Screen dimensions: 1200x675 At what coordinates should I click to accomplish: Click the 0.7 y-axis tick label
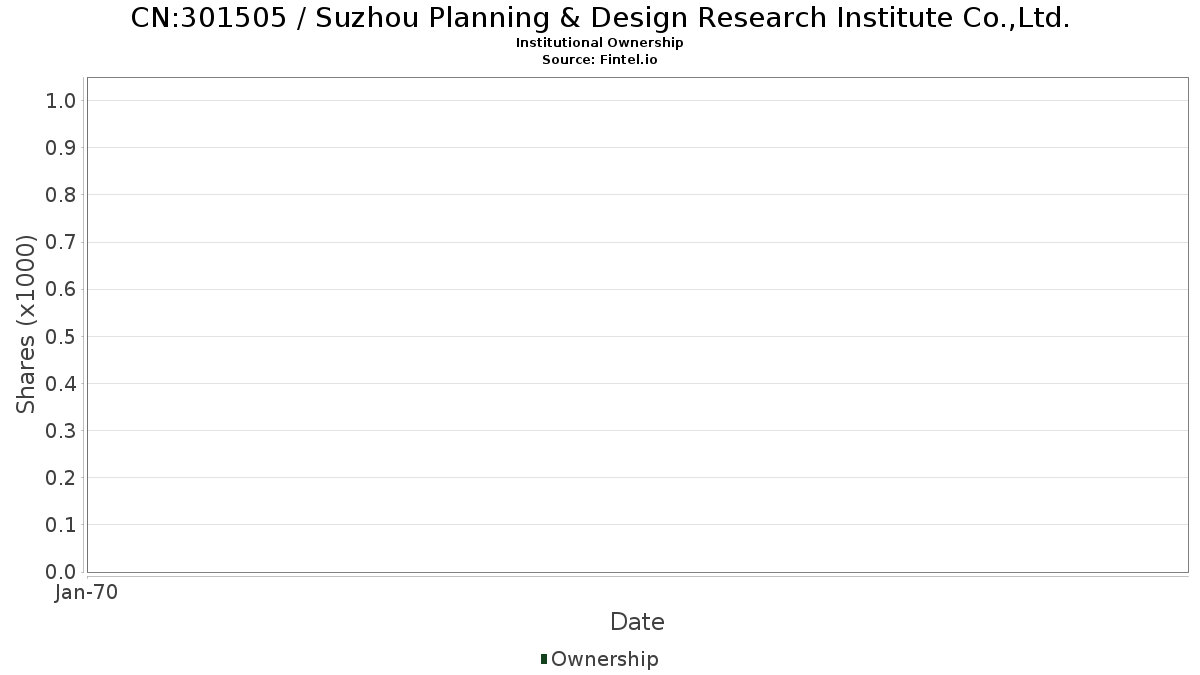[61, 242]
